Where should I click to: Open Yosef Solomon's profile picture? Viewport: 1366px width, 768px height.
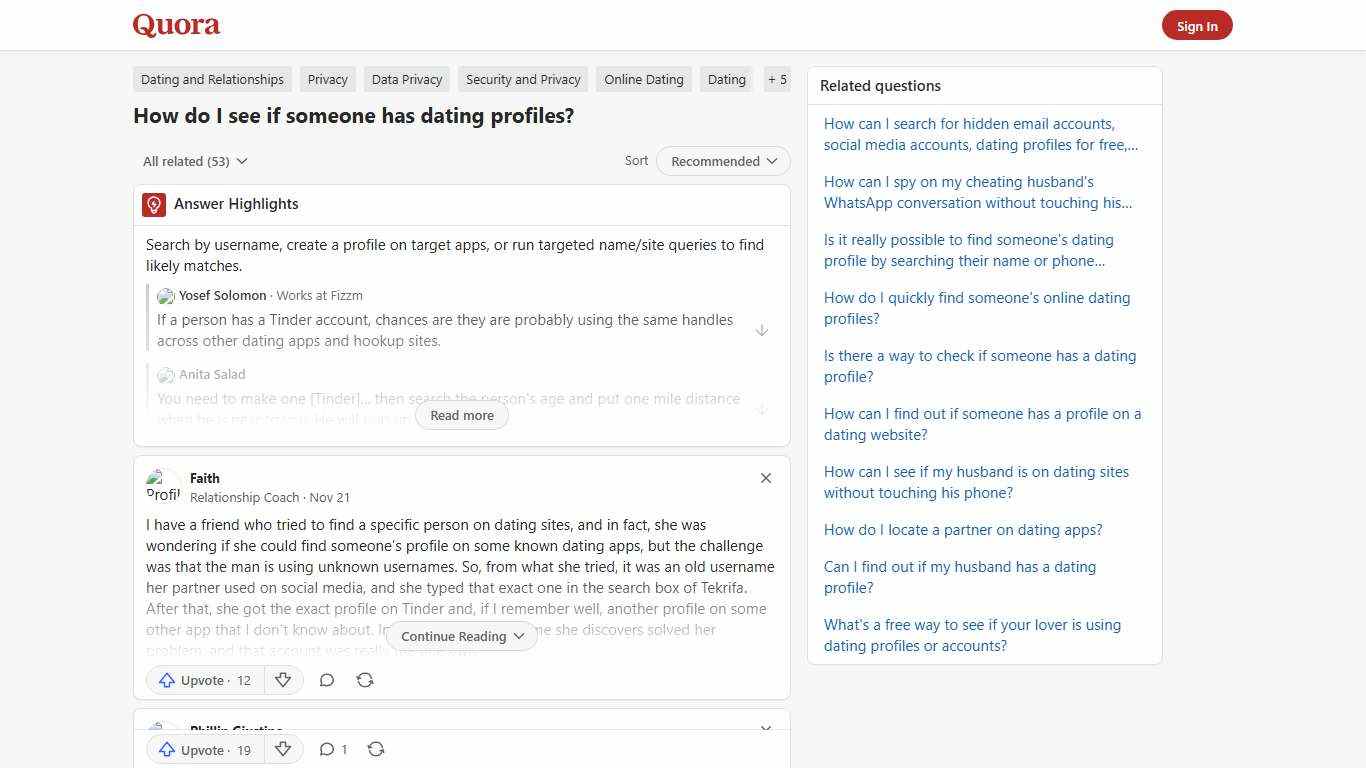coord(165,296)
